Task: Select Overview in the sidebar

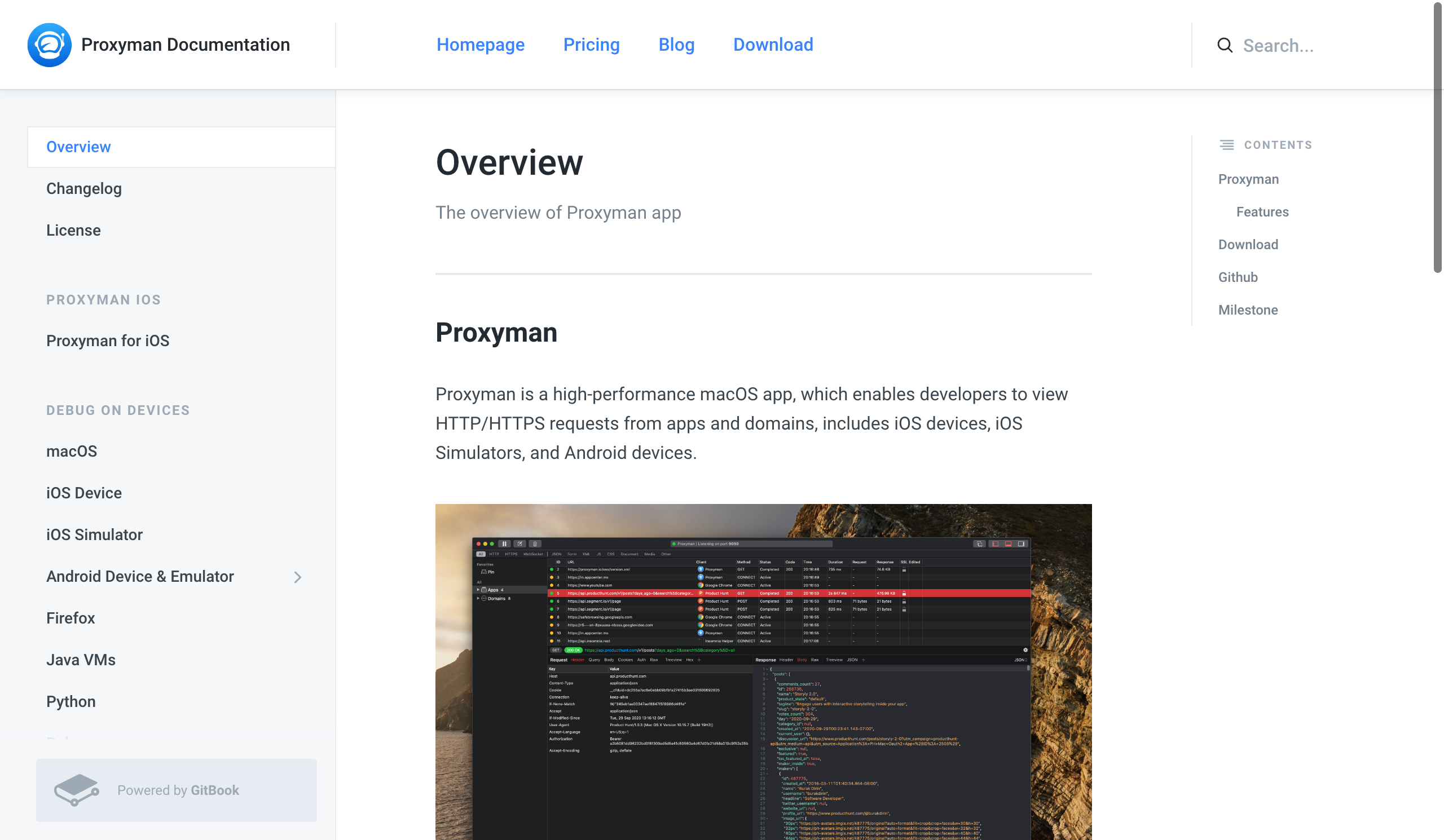Action: [x=181, y=147]
